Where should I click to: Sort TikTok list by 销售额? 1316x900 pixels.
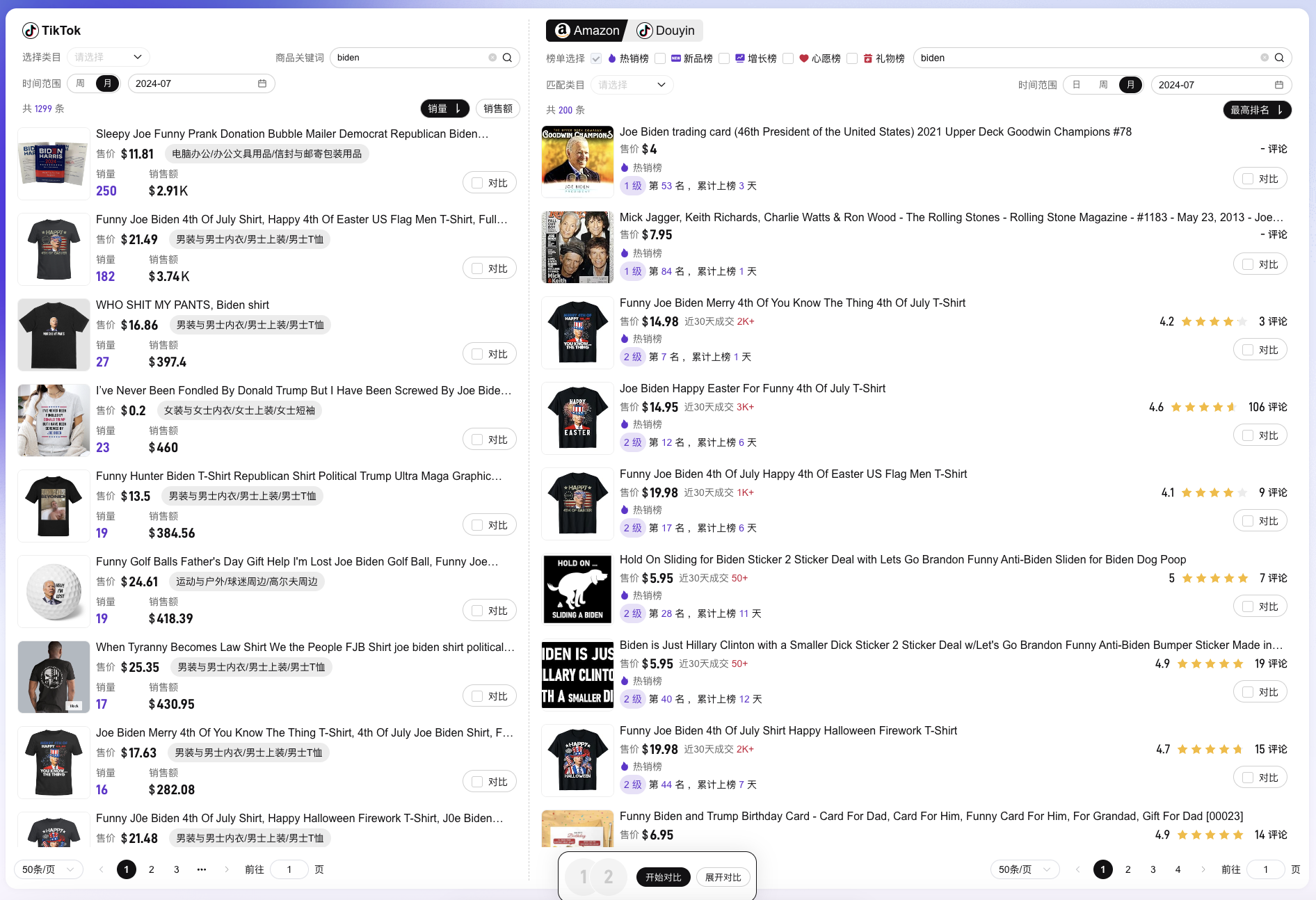coord(497,109)
